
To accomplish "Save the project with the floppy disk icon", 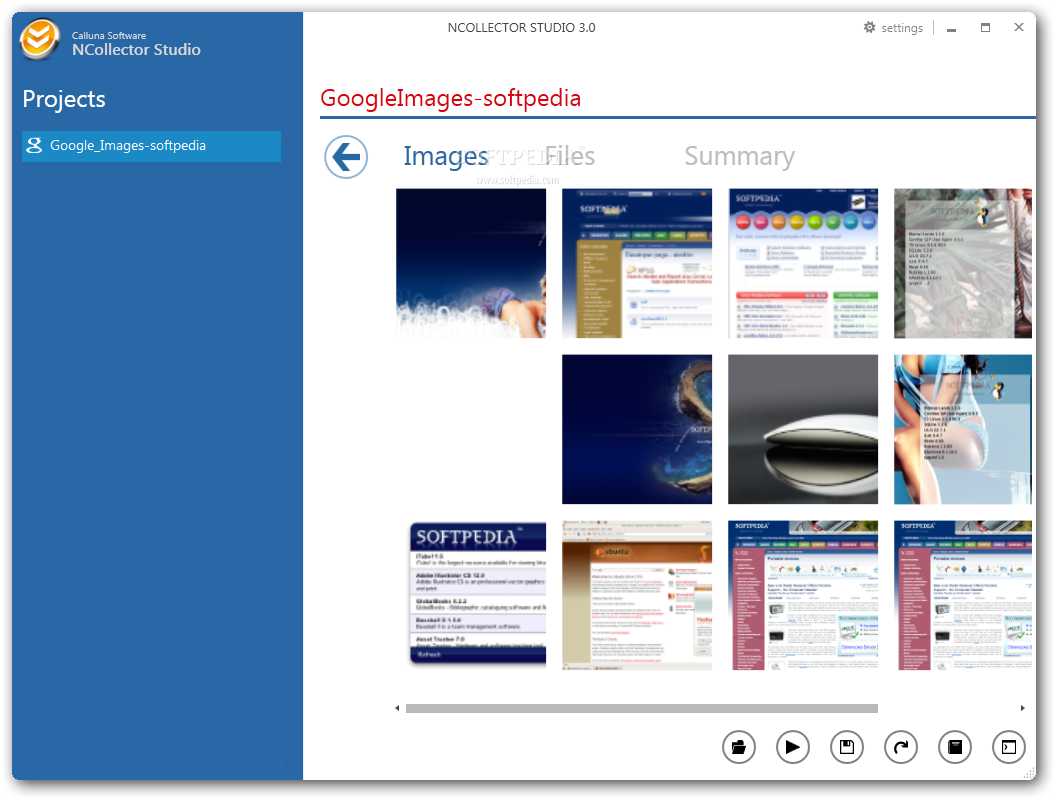I will click(847, 747).
